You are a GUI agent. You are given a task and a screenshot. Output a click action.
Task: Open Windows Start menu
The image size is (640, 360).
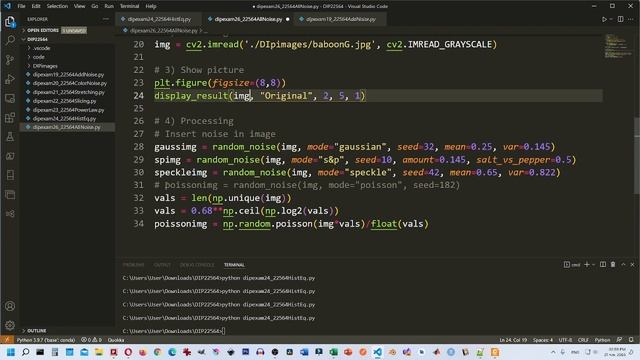(11, 352)
